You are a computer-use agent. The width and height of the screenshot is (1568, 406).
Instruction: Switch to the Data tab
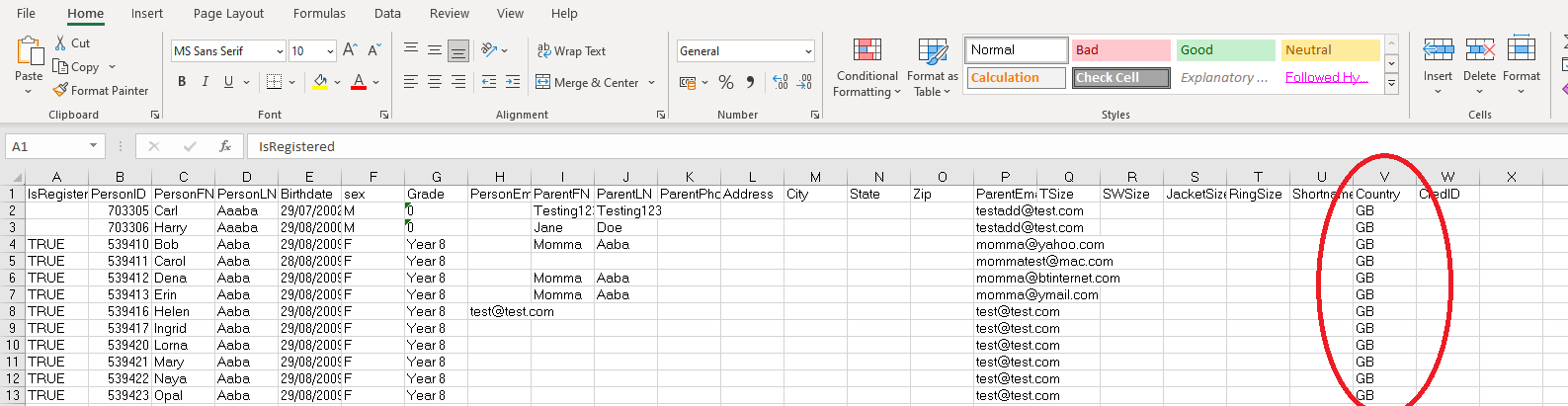pyautogui.click(x=387, y=13)
